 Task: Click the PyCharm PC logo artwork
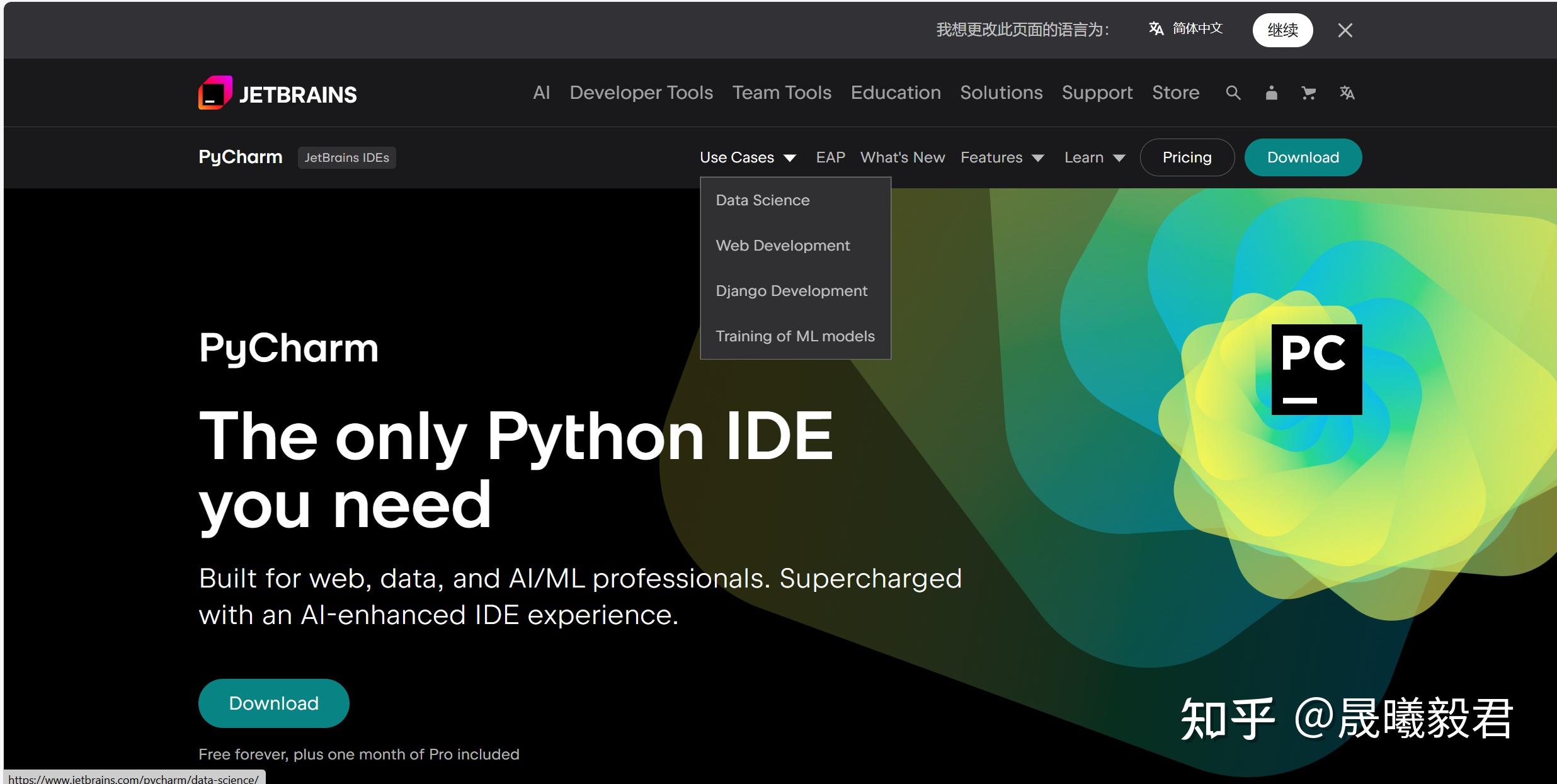click(x=1316, y=370)
